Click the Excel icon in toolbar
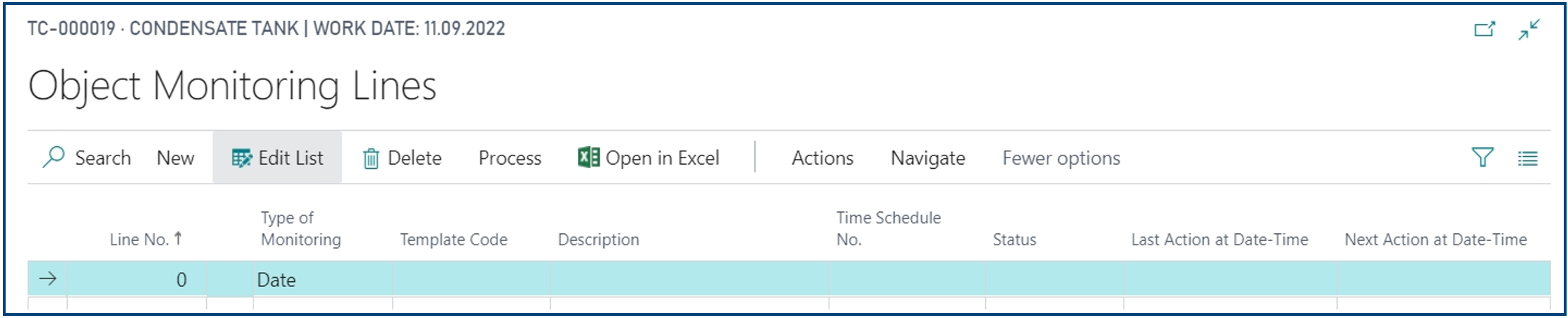1568x318 pixels. (x=588, y=157)
